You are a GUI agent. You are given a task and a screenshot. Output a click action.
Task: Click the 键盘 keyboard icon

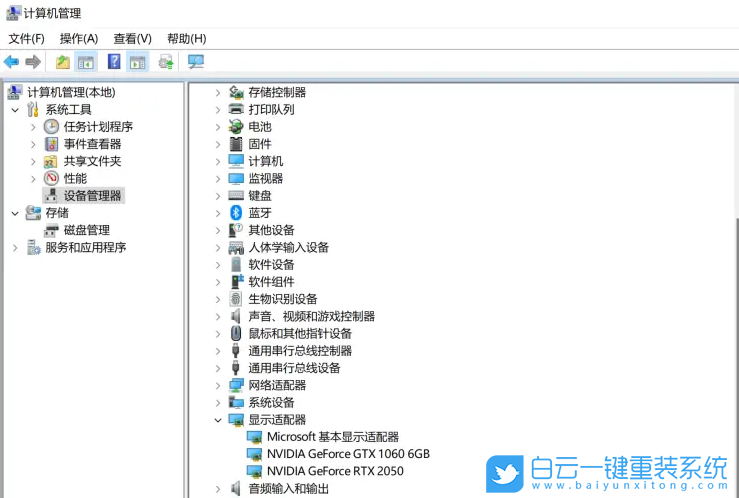coord(236,196)
